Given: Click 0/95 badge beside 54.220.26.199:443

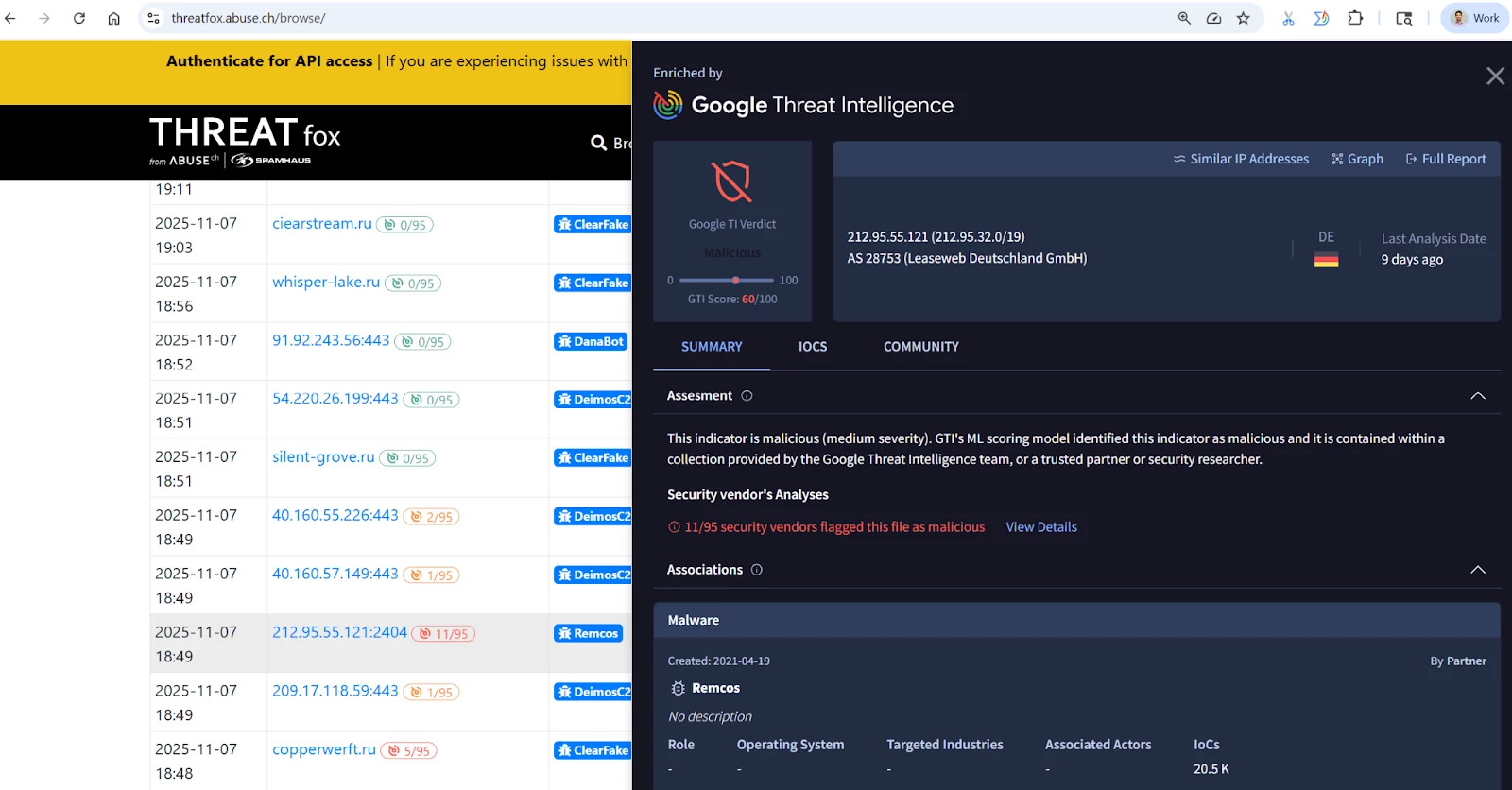Looking at the screenshot, I should [431, 401].
